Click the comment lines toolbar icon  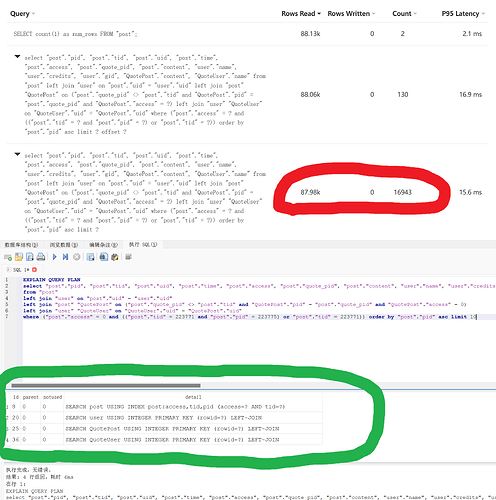pyautogui.click(x=128, y=257)
